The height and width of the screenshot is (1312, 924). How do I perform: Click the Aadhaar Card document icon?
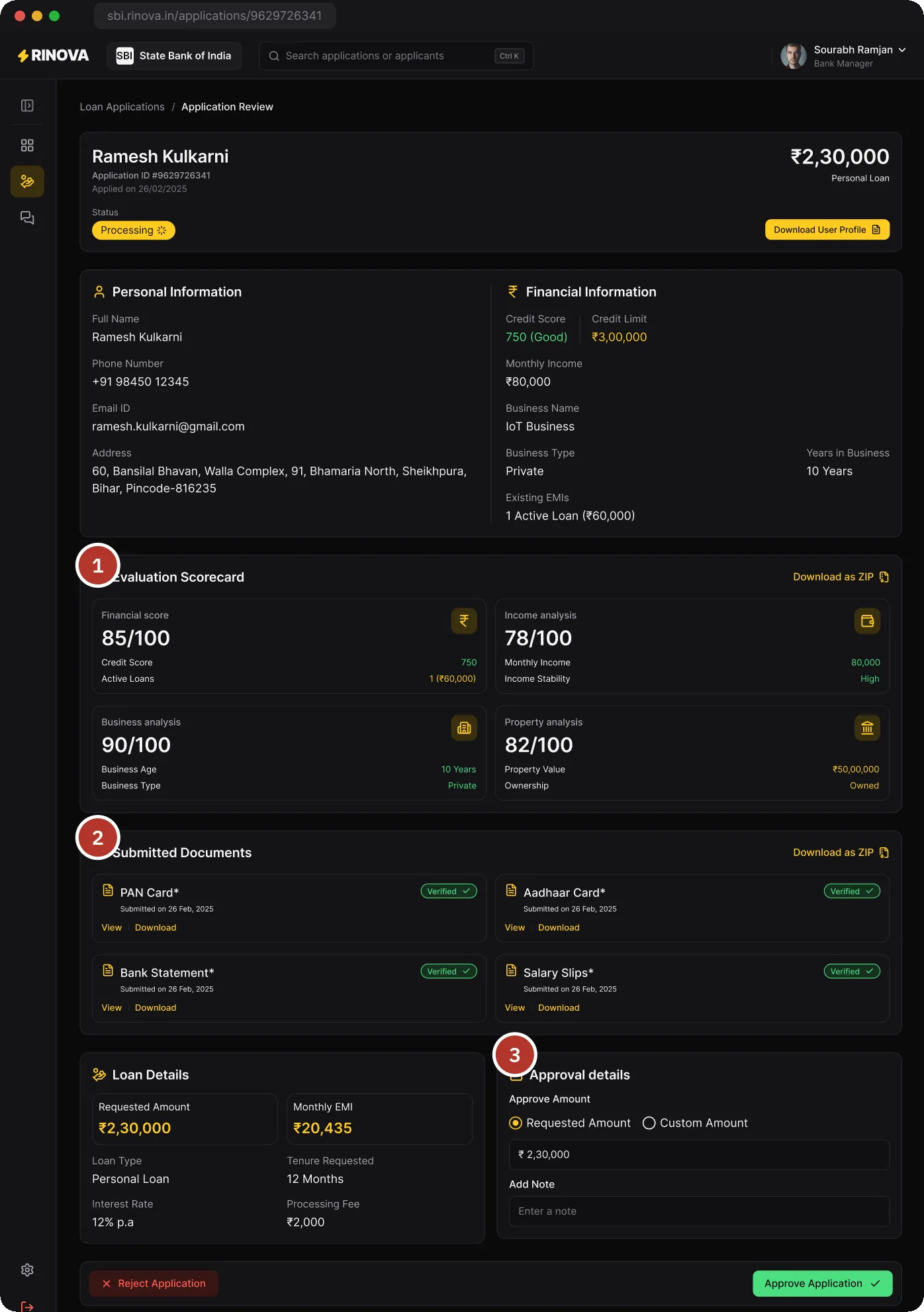pos(511,890)
